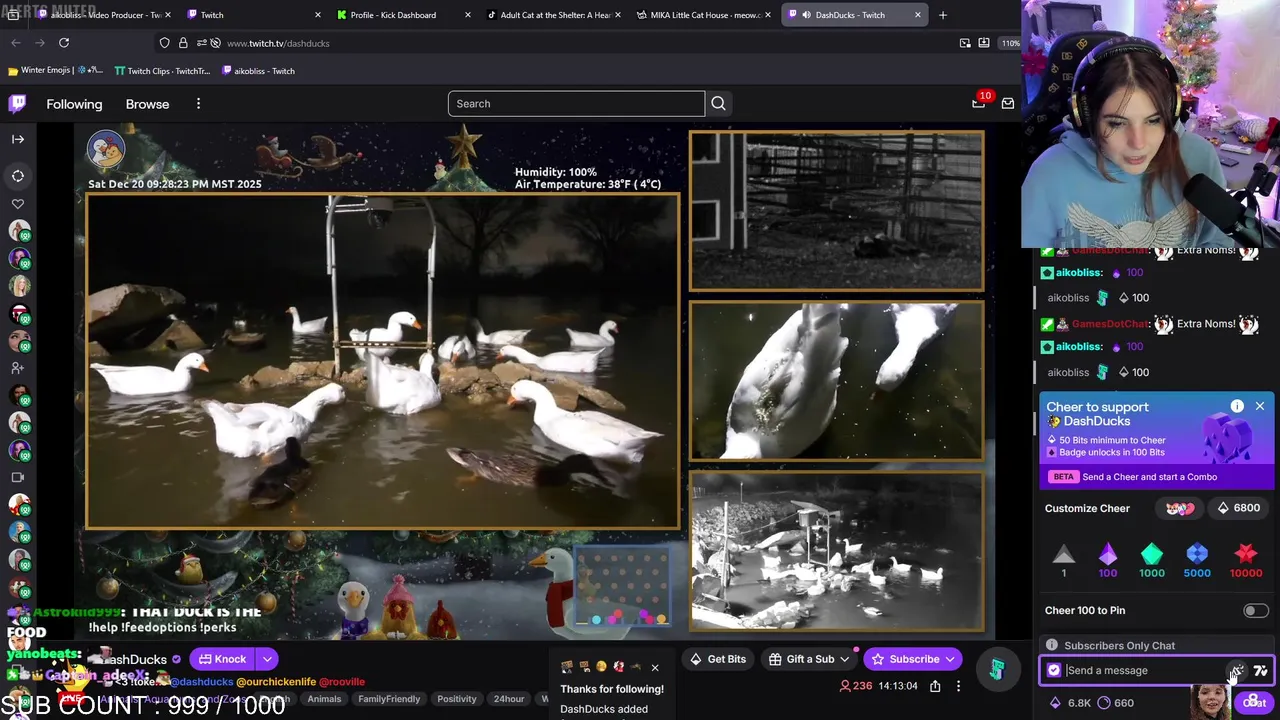Go back with the browser back arrow

pyautogui.click(x=16, y=43)
